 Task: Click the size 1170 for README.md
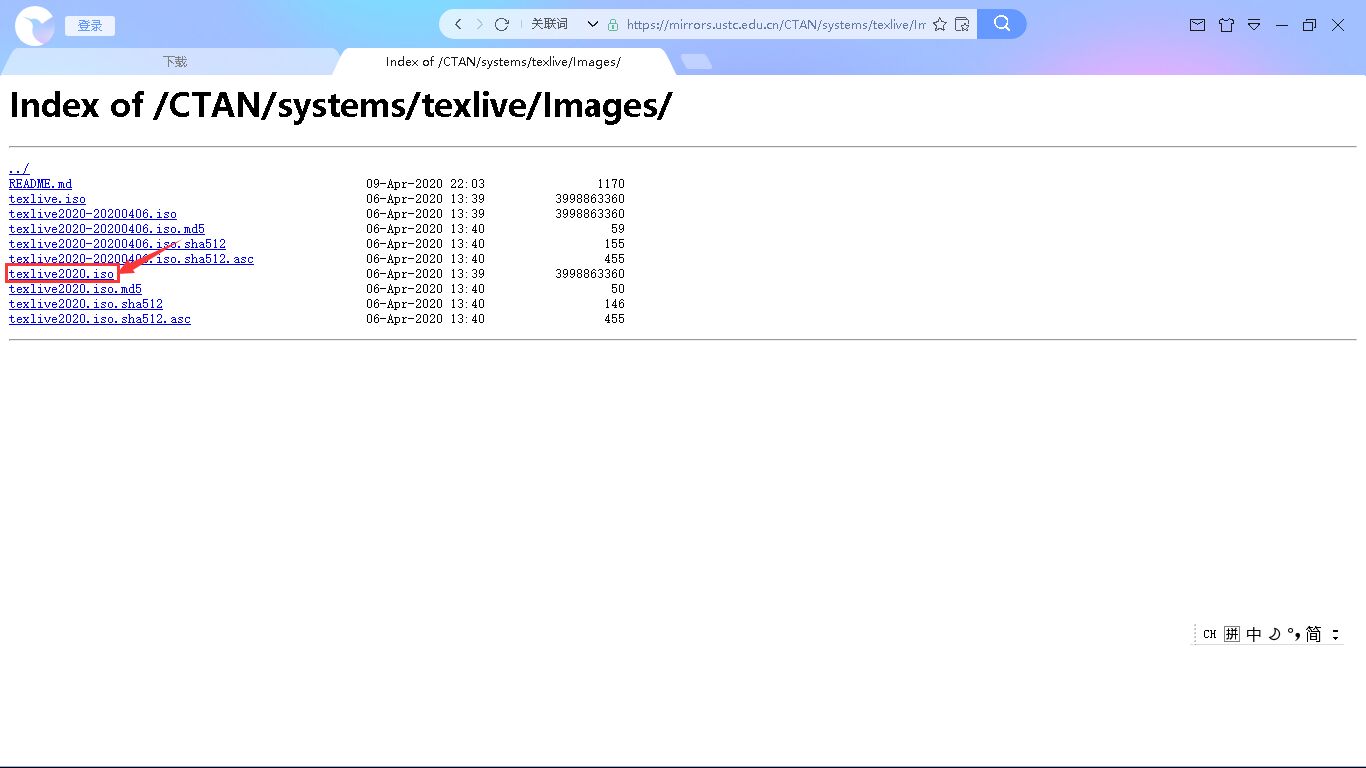coord(611,184)
